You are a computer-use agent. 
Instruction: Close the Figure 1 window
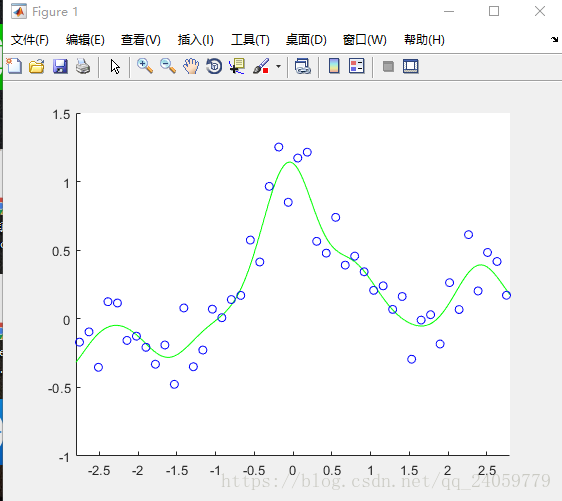click(x=540, y=11)
